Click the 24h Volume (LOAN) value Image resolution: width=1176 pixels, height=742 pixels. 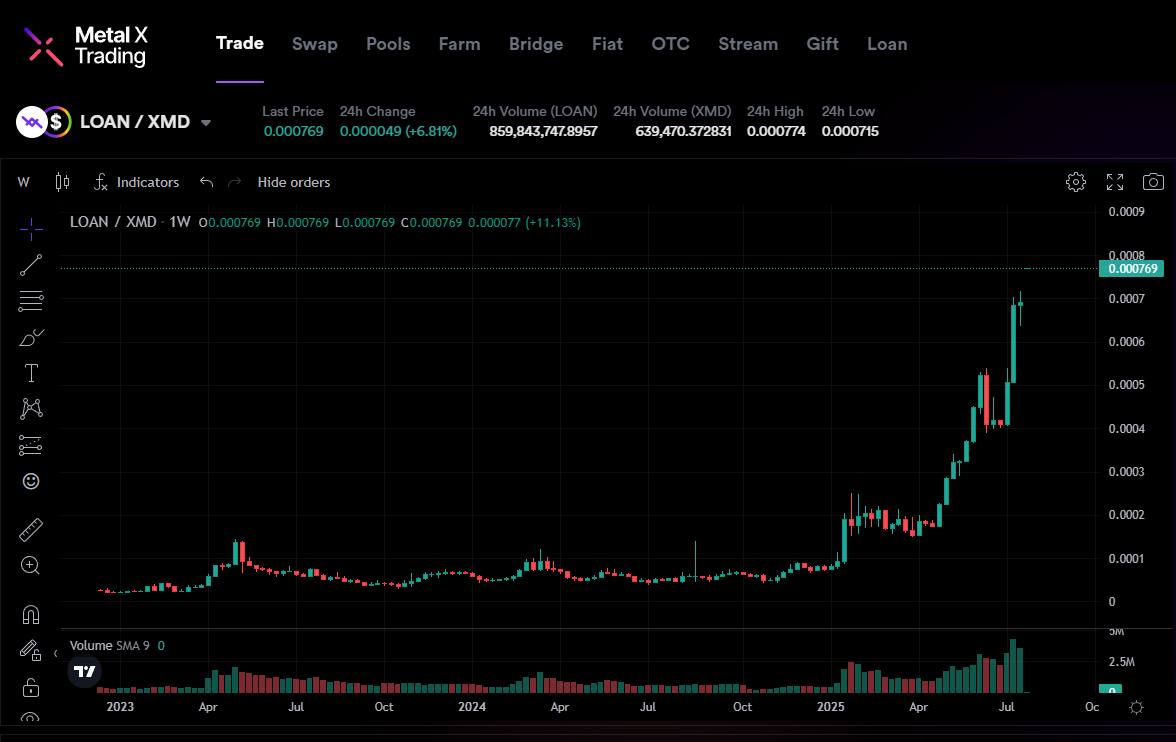[x=543, y=131]
